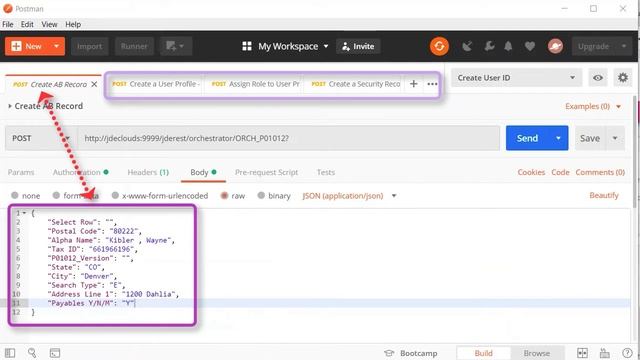This screenshot has width=640, height=360.
Task: Switch to Browse mode
Action: 537,353
